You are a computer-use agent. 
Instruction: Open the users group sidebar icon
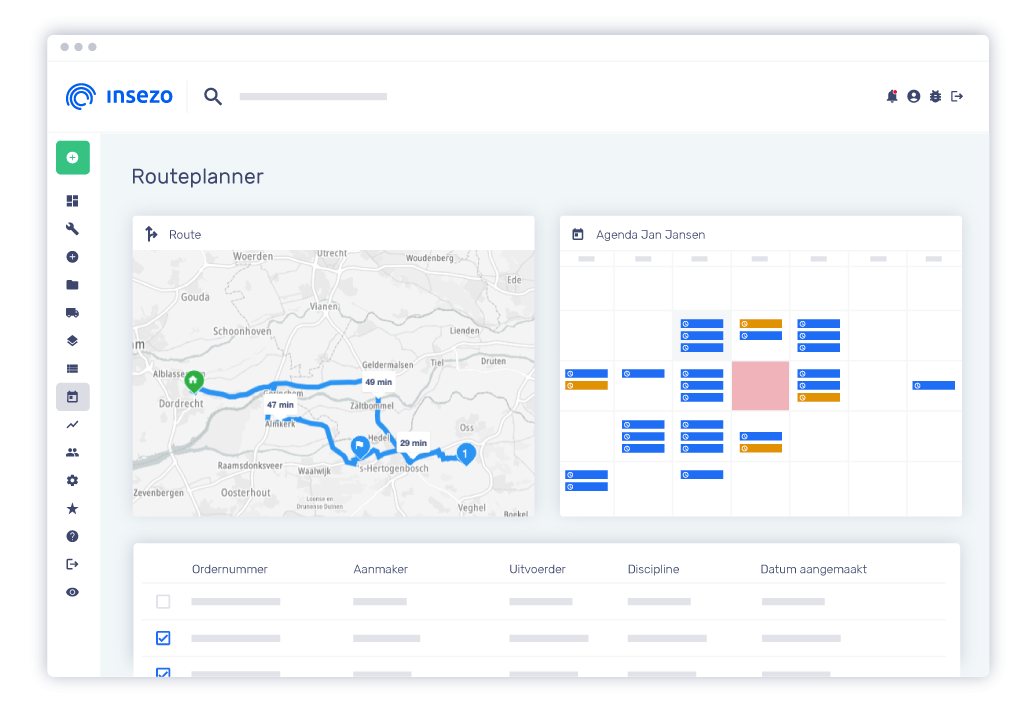72,453
